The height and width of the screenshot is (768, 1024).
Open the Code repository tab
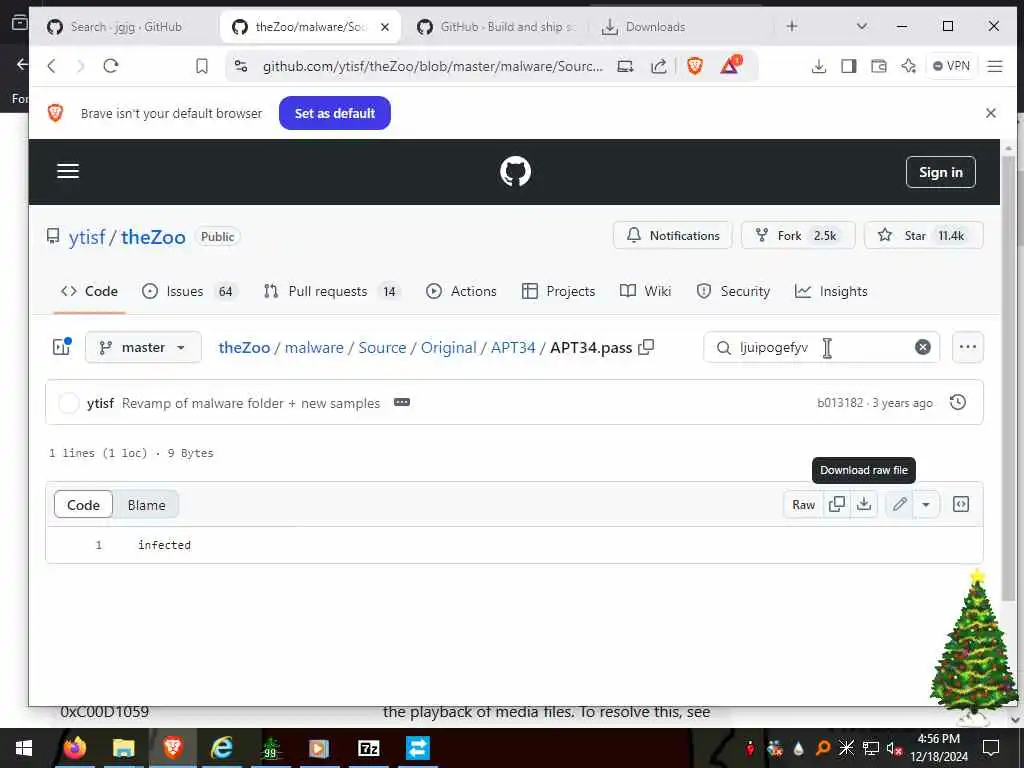tap(89, 291)
